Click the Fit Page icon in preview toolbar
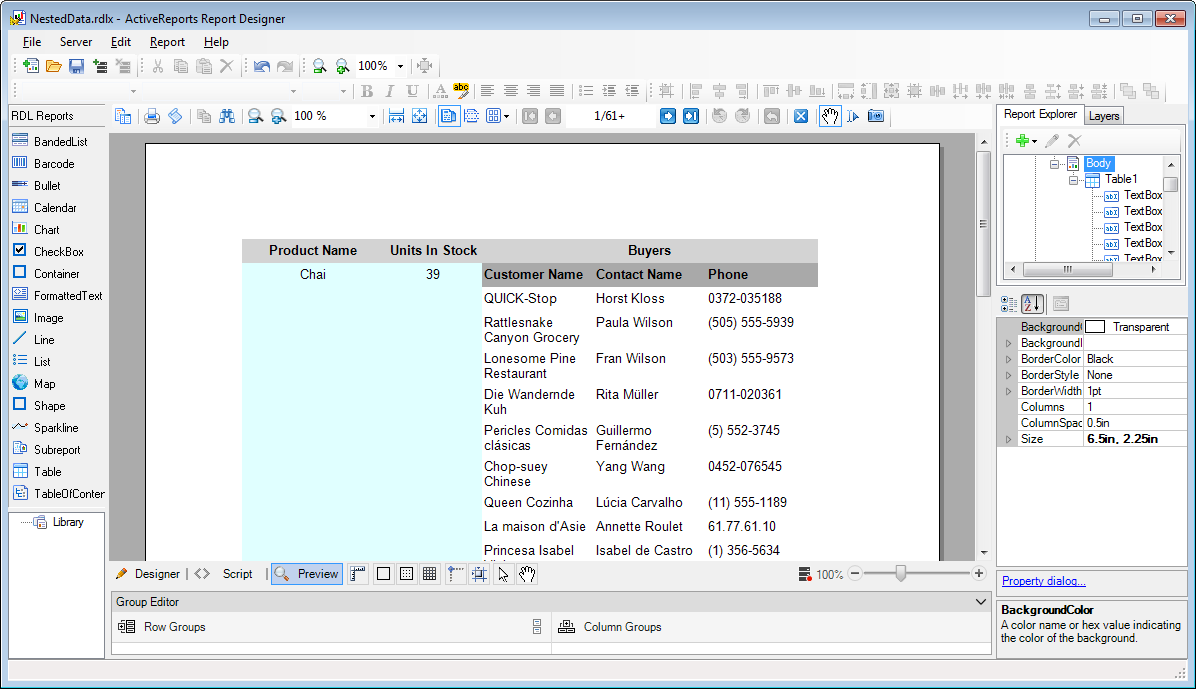 (420, 116)
